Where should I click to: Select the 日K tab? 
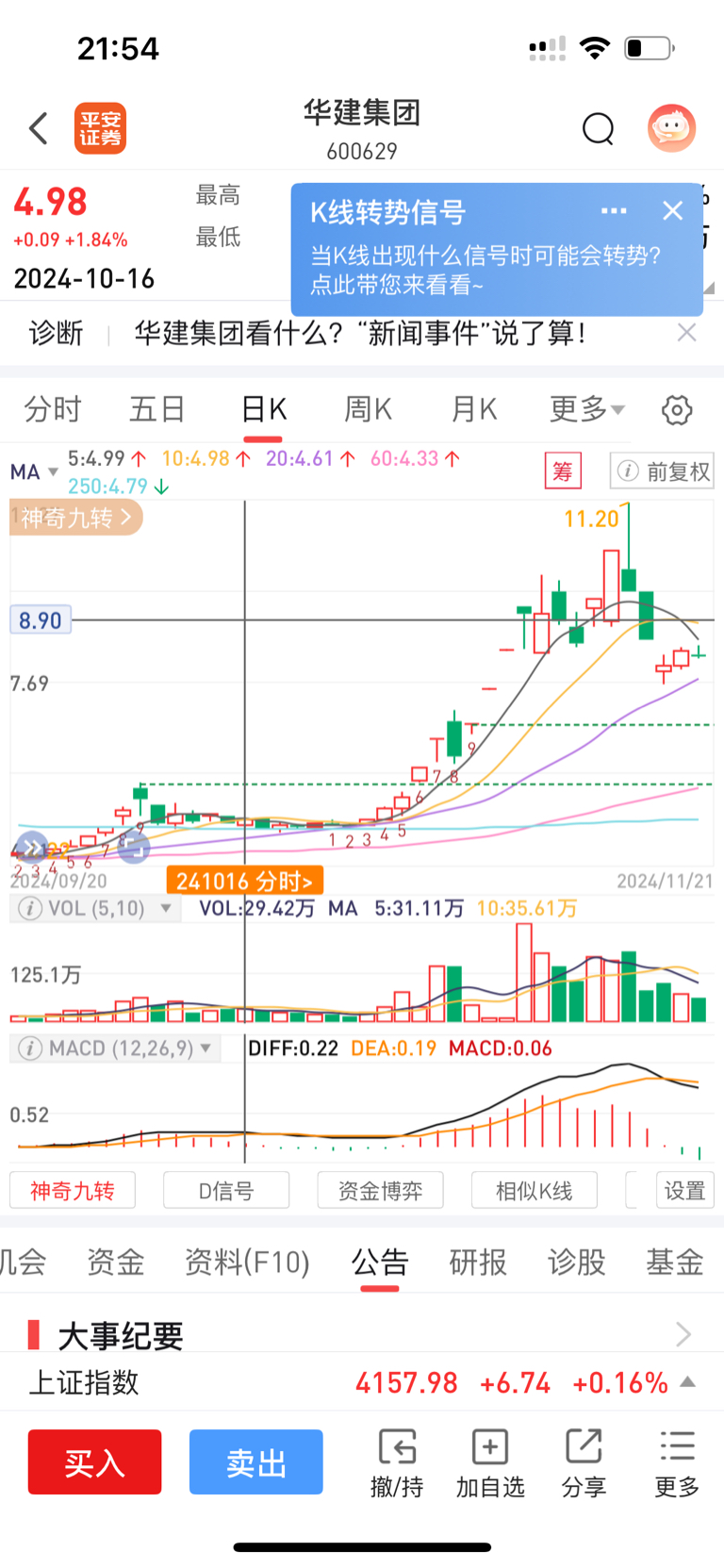pos(263,409)
